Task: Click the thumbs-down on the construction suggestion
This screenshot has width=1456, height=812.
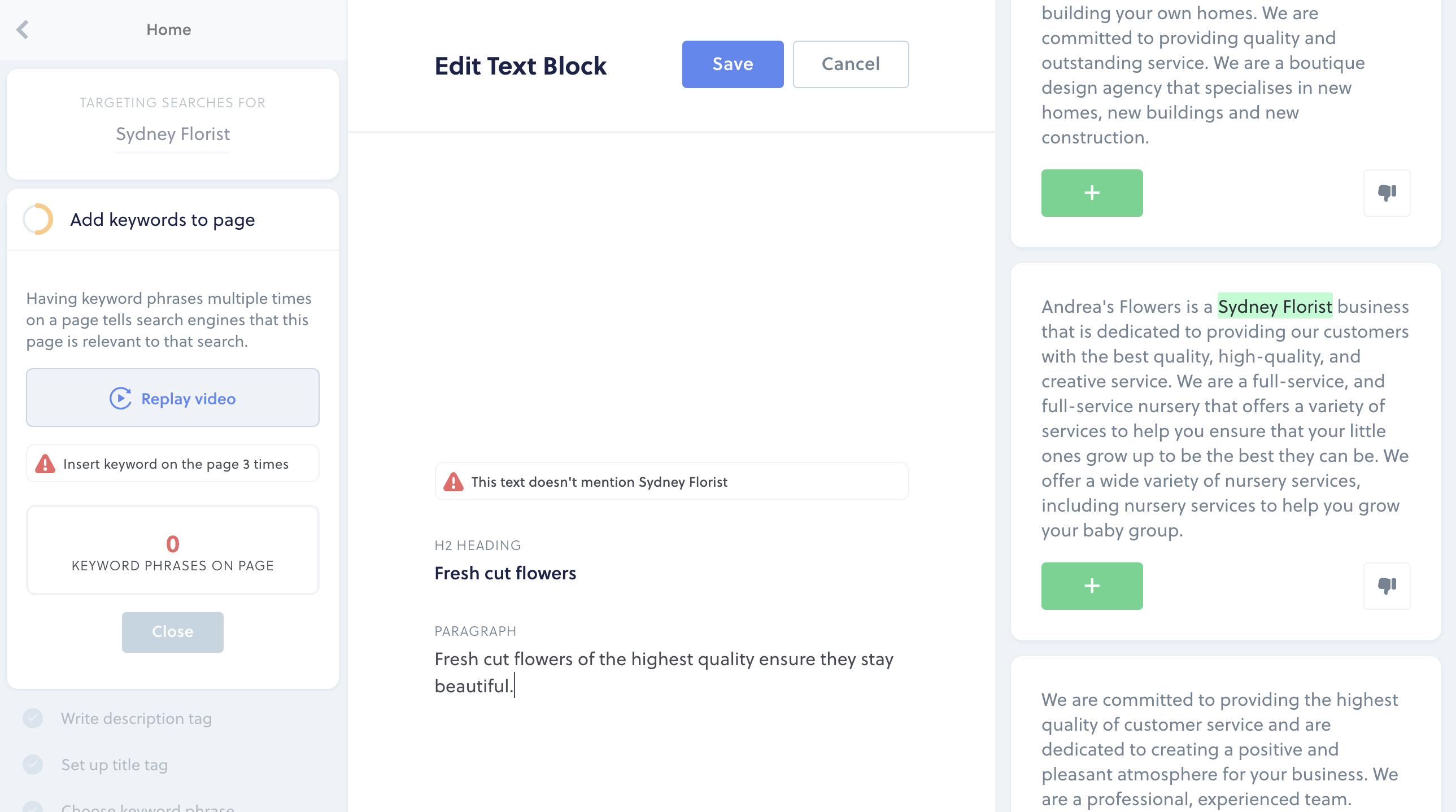Action: (1387, 193)
